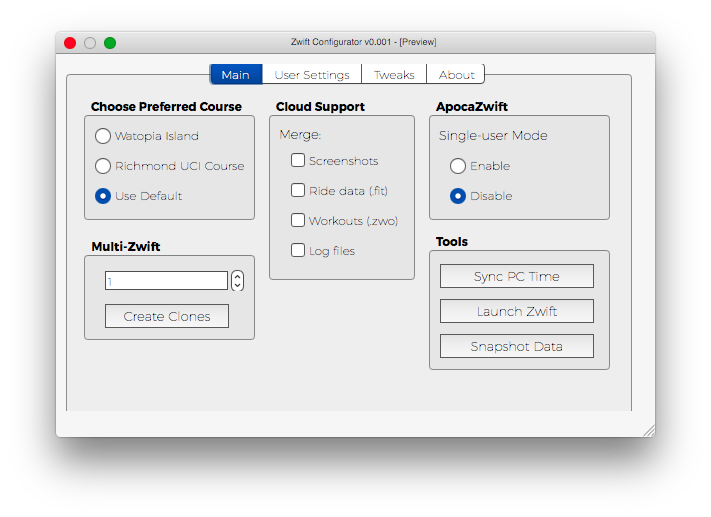711x517 pixels.
Task: Click the Multi-Zwift heading
Action: tap(126, 246)
